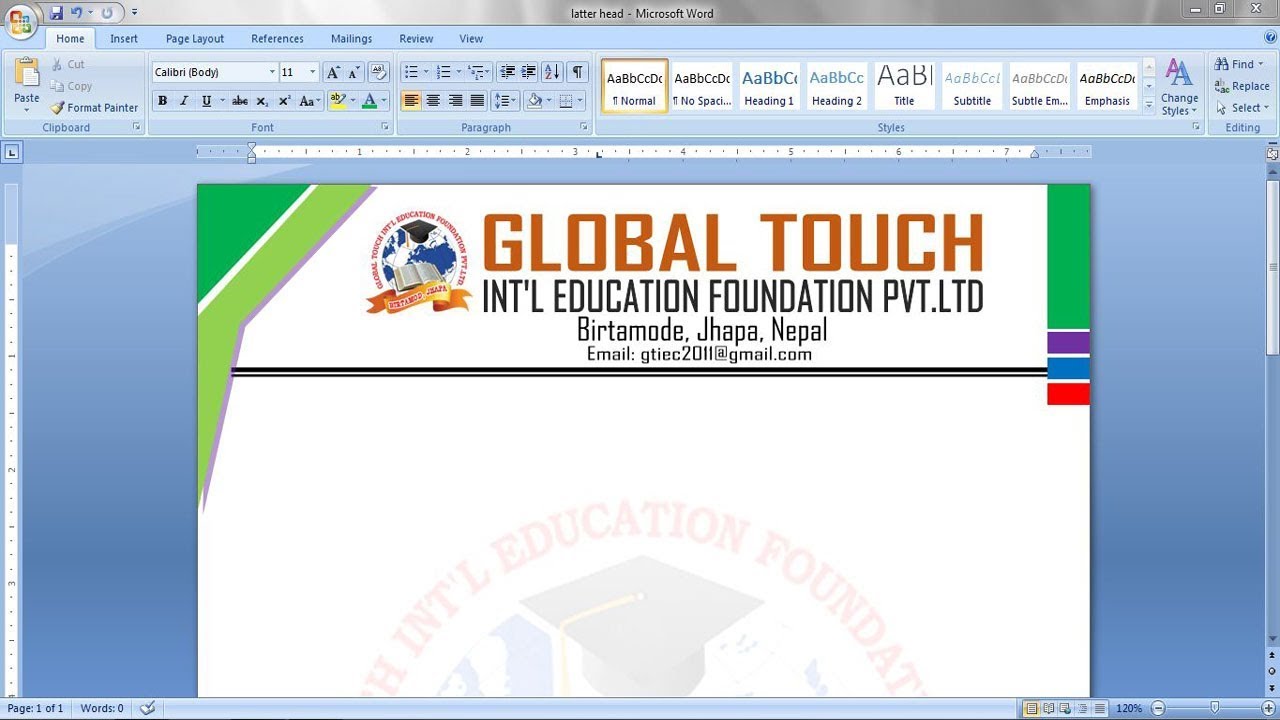This screenshot has width=1280, height=720.
Task: Switch to the Insert tab
Action: pyautogui.click(x=124, y=39)
